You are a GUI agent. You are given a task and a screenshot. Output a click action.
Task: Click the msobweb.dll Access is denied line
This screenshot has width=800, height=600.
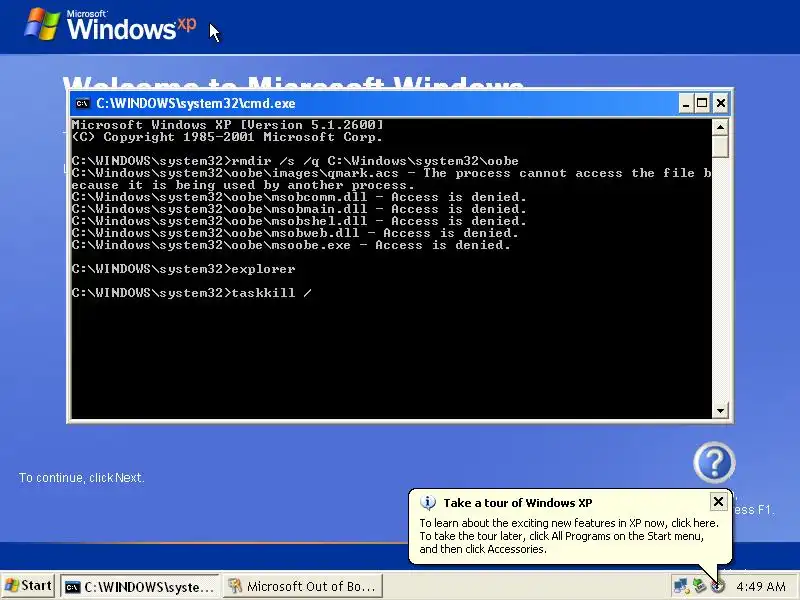point(295,233)
